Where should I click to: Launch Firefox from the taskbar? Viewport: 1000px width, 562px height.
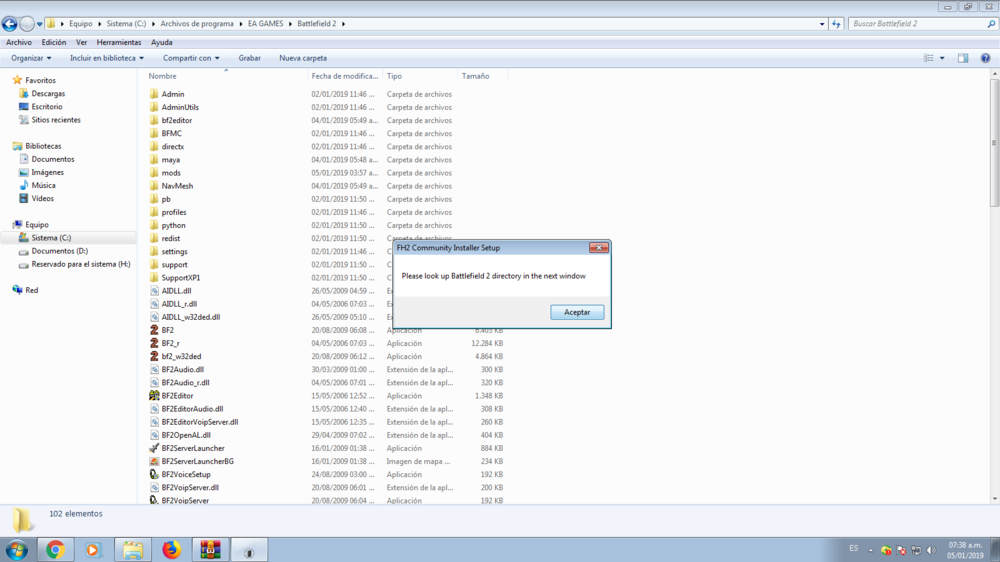pyautogui.click(x=171, y=550)
